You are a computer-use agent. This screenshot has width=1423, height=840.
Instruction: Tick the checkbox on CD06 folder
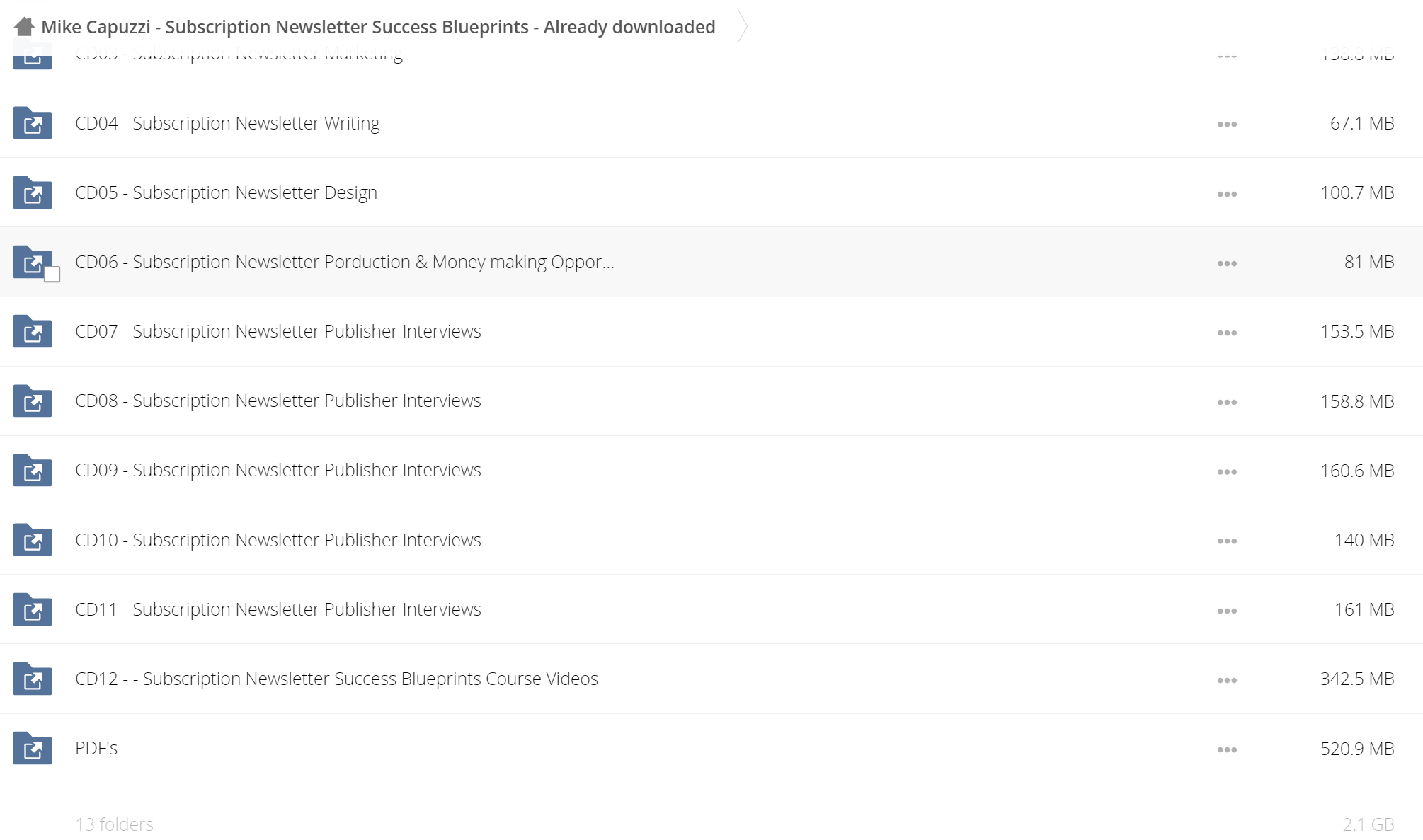tap(52, 275)
